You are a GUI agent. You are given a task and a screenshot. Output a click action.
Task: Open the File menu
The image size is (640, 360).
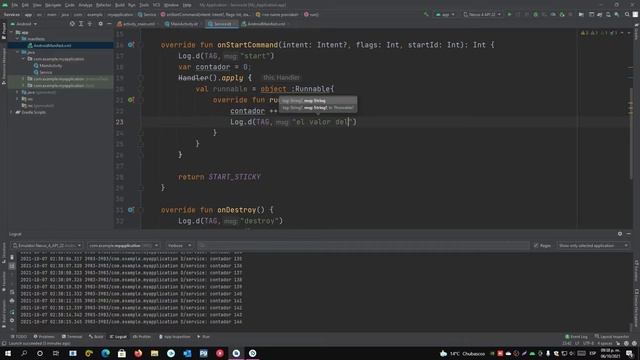[15, 5]
